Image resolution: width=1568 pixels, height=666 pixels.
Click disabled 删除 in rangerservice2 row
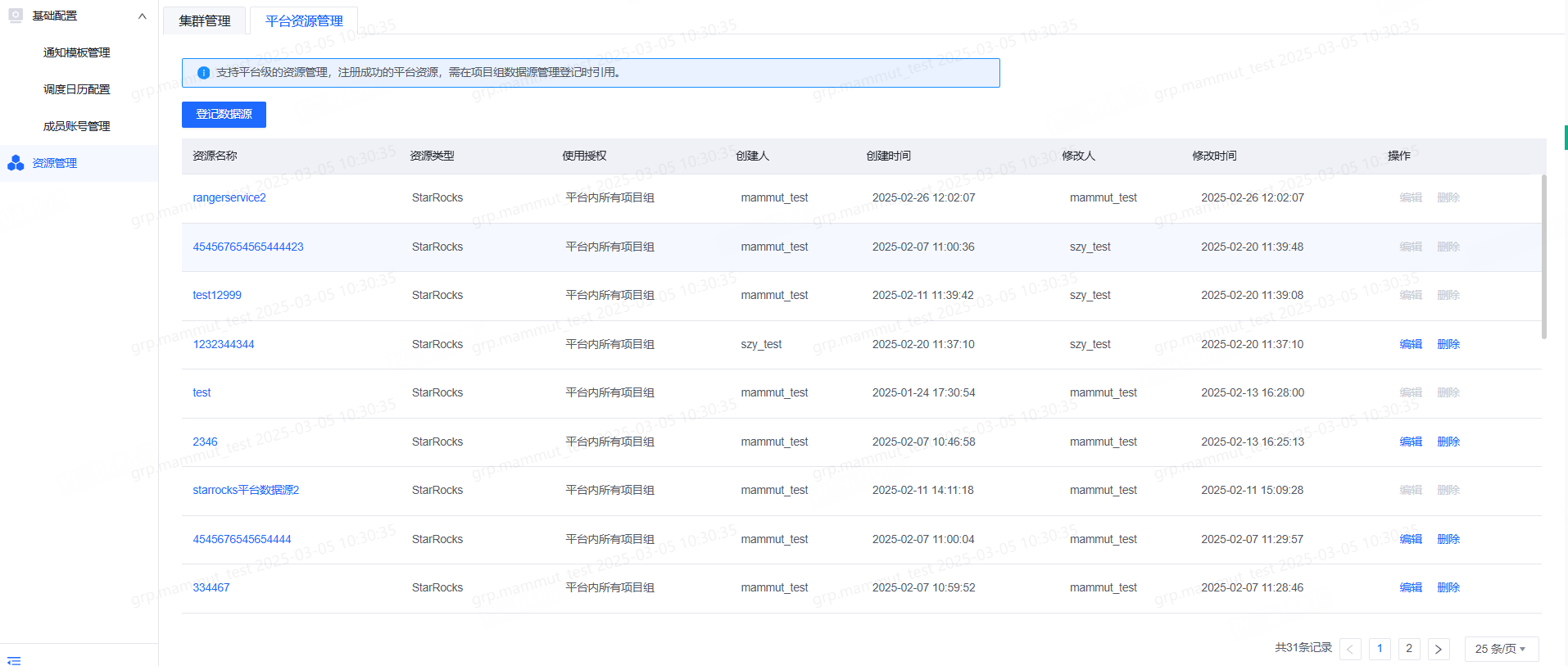pos(1448,197)
